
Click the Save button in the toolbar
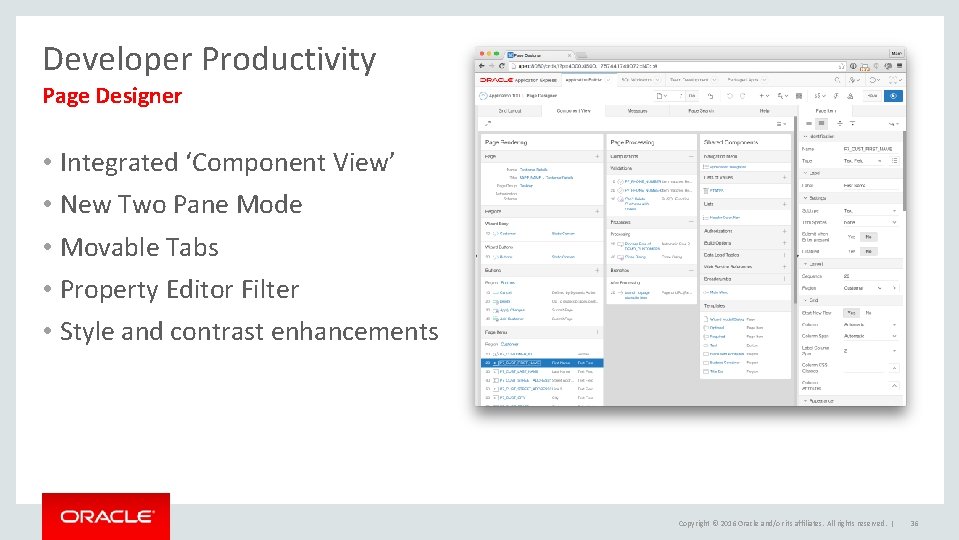[873, 96]
